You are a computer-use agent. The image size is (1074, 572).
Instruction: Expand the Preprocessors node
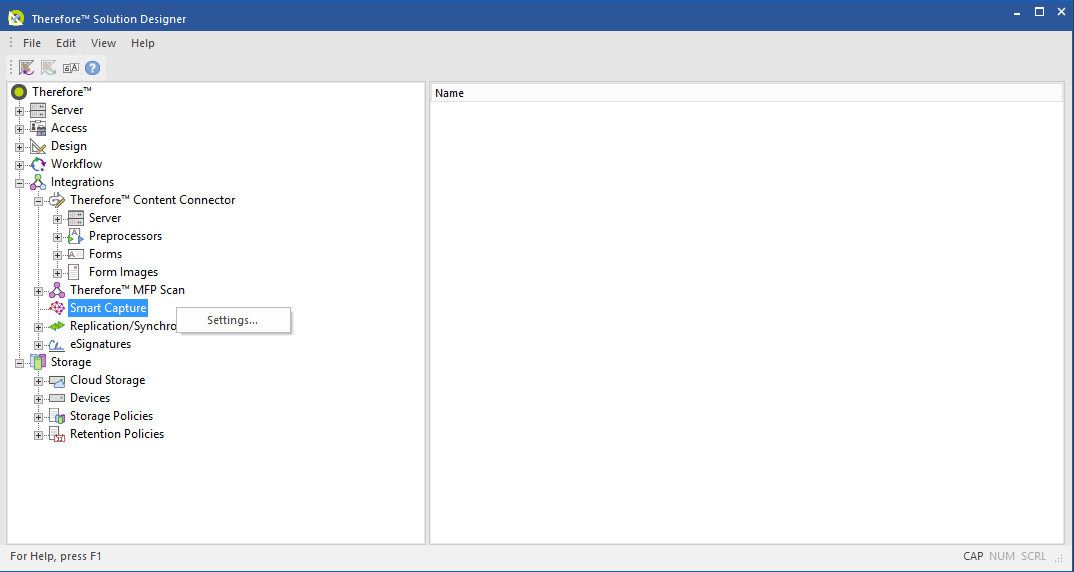(x=58, y=237)
